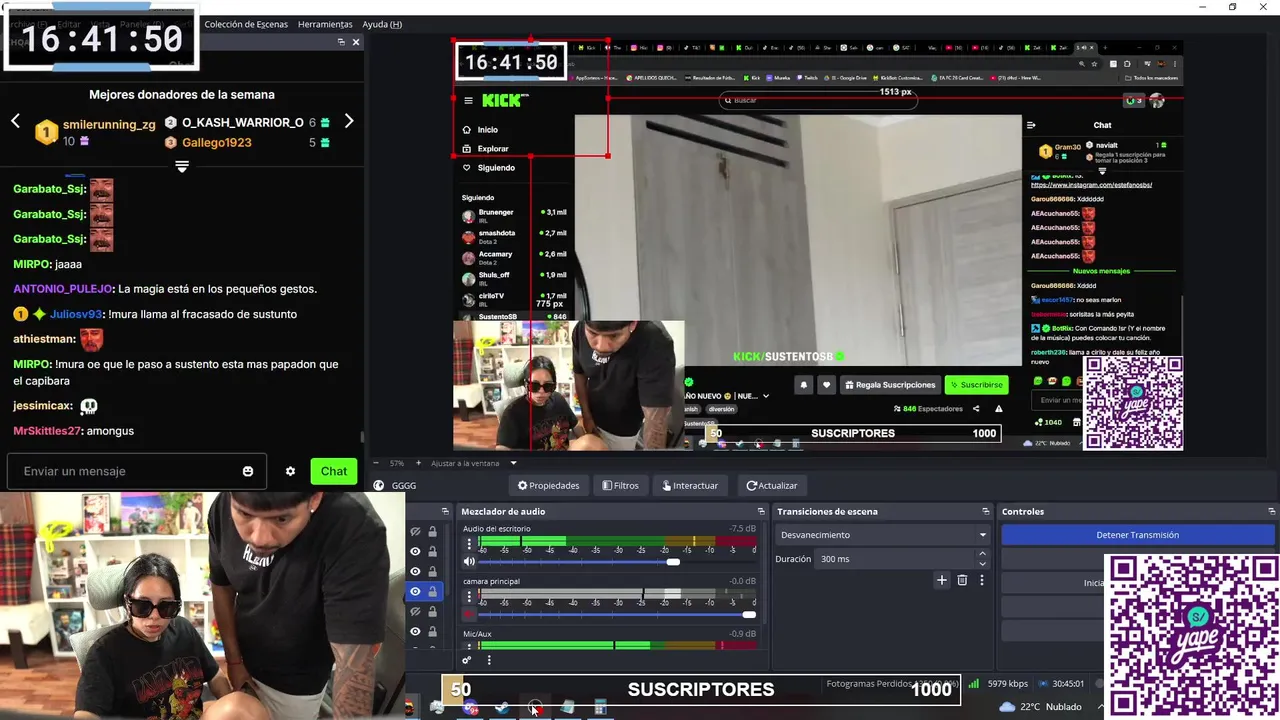Image resolution: width=1280 pixels, height=720 pixels.
Task: Undock the chat dock panel
Action: pos(341,42)
